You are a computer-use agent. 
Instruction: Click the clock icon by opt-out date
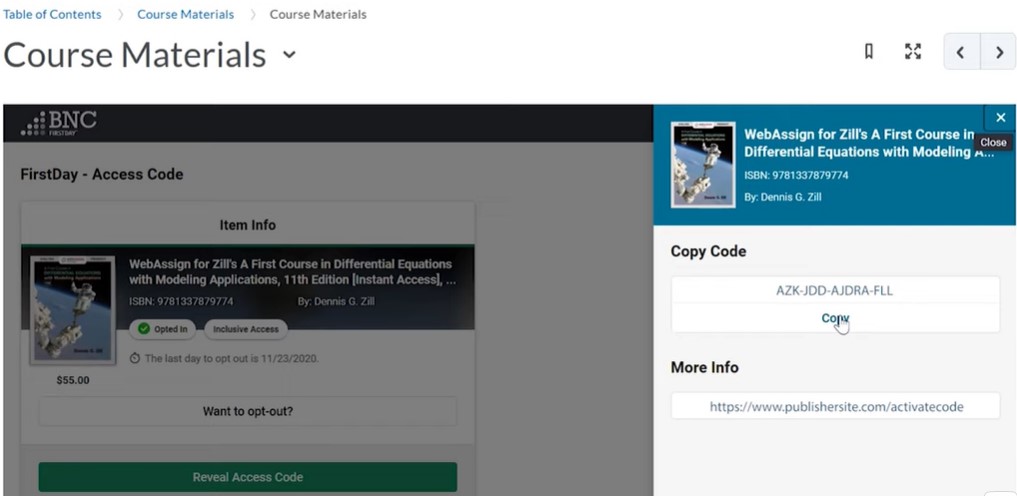tap(135, 358)
